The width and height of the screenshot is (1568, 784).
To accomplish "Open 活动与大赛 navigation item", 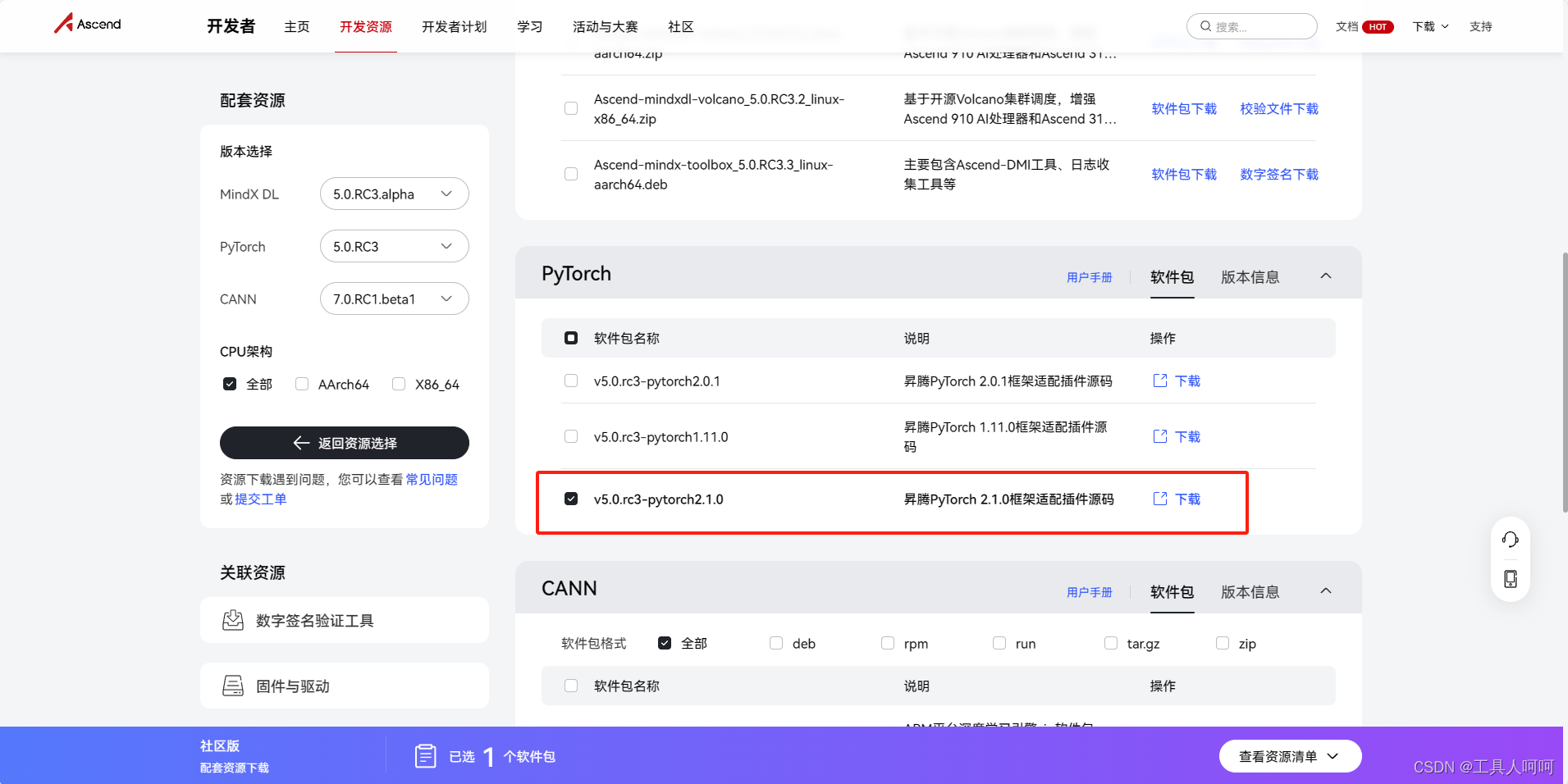I will point(606,26).
